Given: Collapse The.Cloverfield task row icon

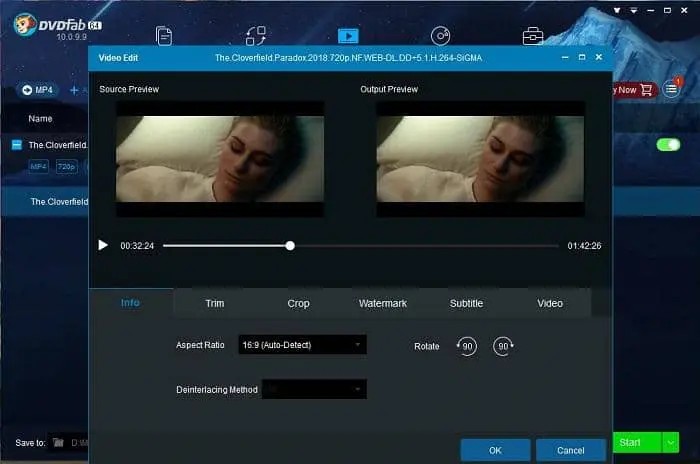Looking at the screenshot, I should (17, 145).
